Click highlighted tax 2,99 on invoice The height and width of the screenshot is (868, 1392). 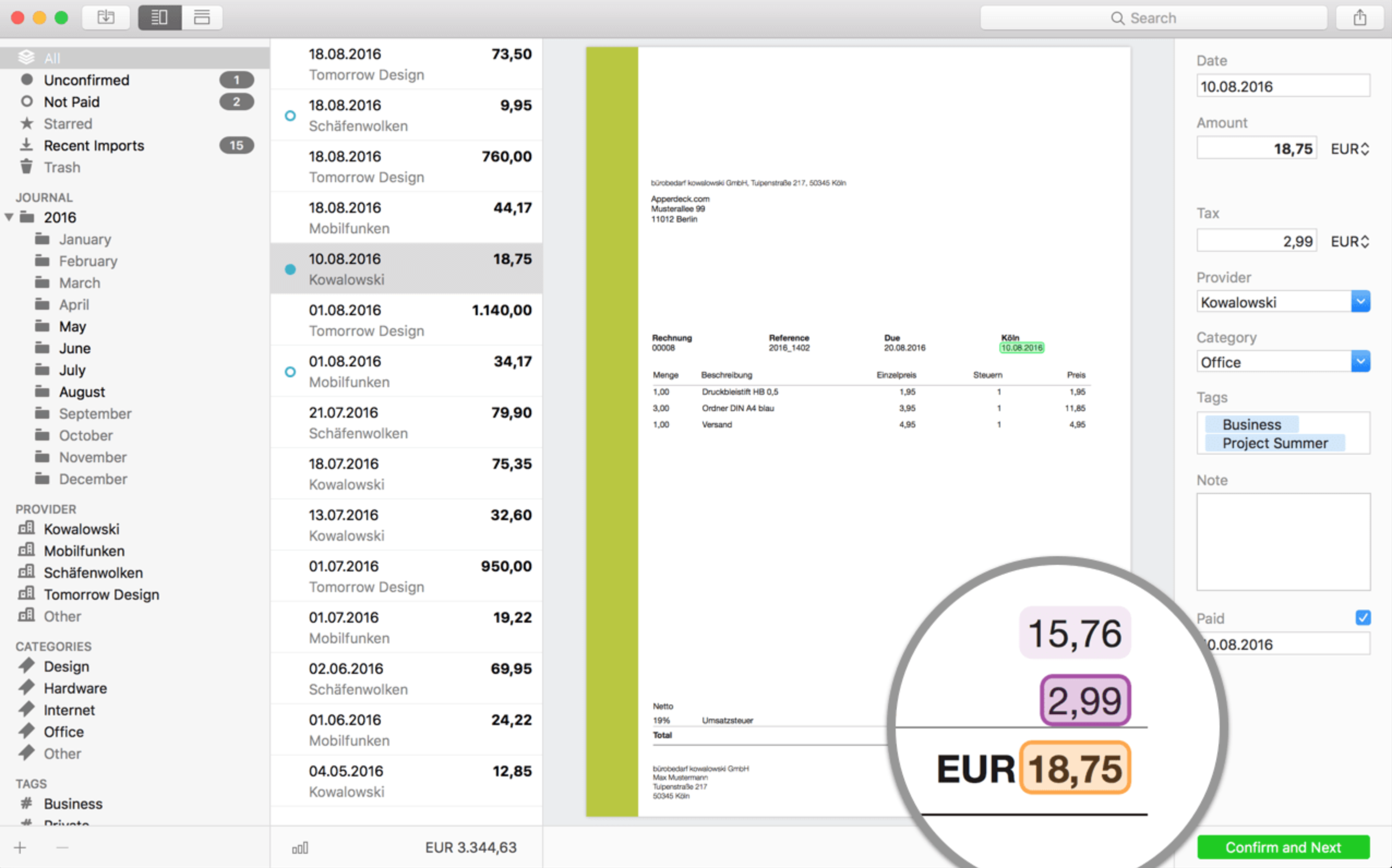tap(1085, 700)
